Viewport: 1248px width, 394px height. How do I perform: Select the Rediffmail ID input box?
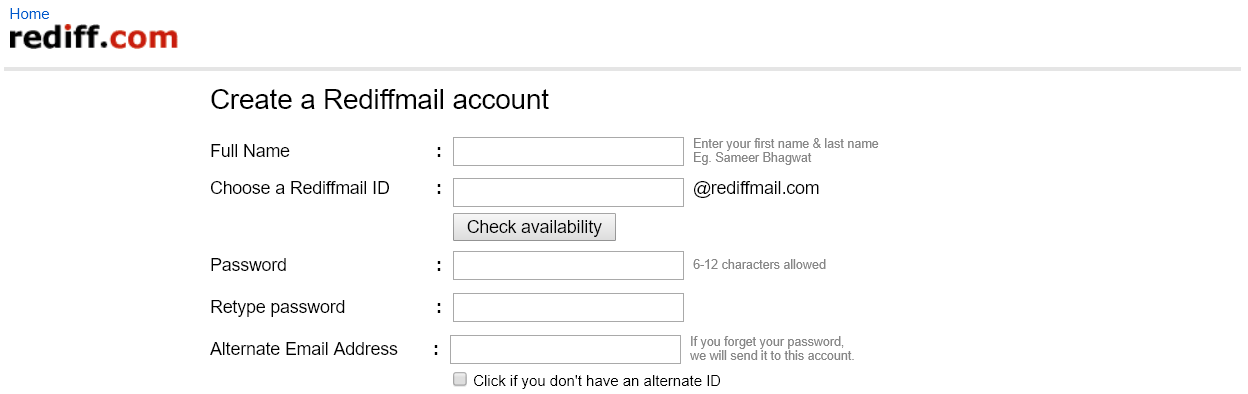(568, 192)
